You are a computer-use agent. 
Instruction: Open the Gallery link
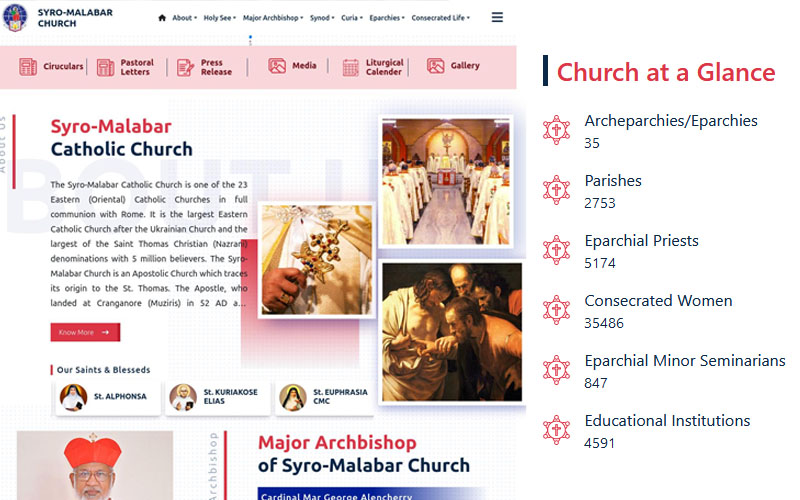[x=465, y=66]
